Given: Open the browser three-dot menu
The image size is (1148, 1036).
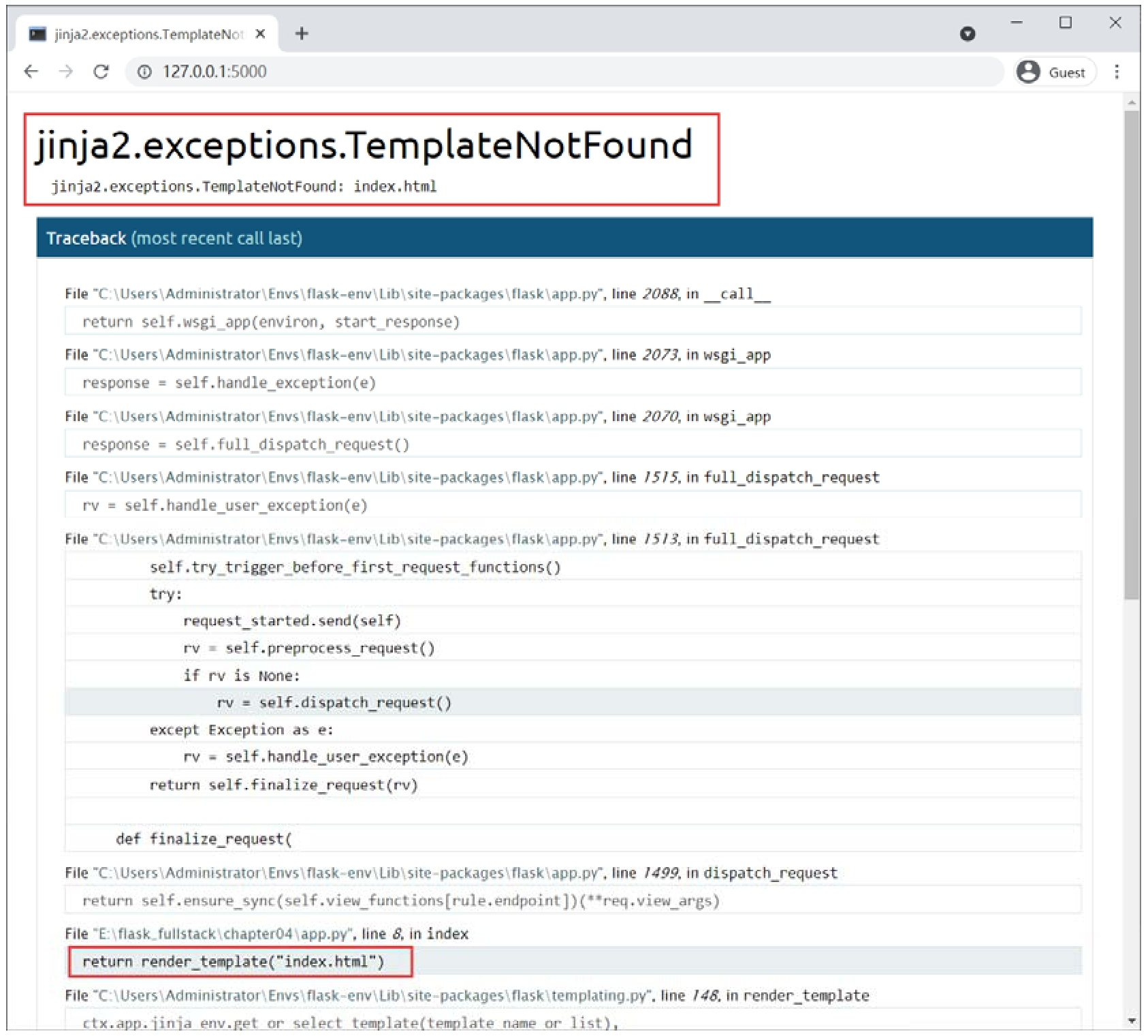Looking at the screenshot, I should 1117,72.
